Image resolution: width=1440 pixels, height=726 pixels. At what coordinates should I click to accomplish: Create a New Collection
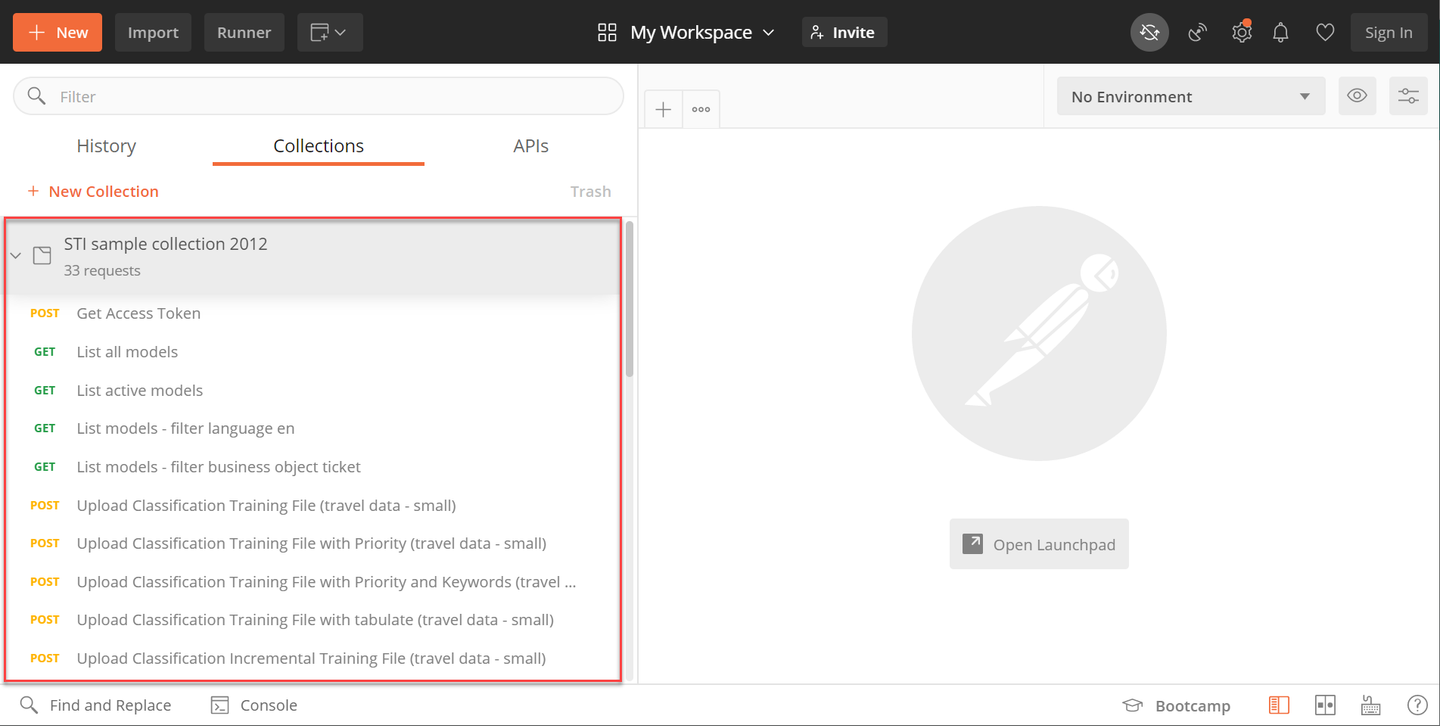point(93,191)
